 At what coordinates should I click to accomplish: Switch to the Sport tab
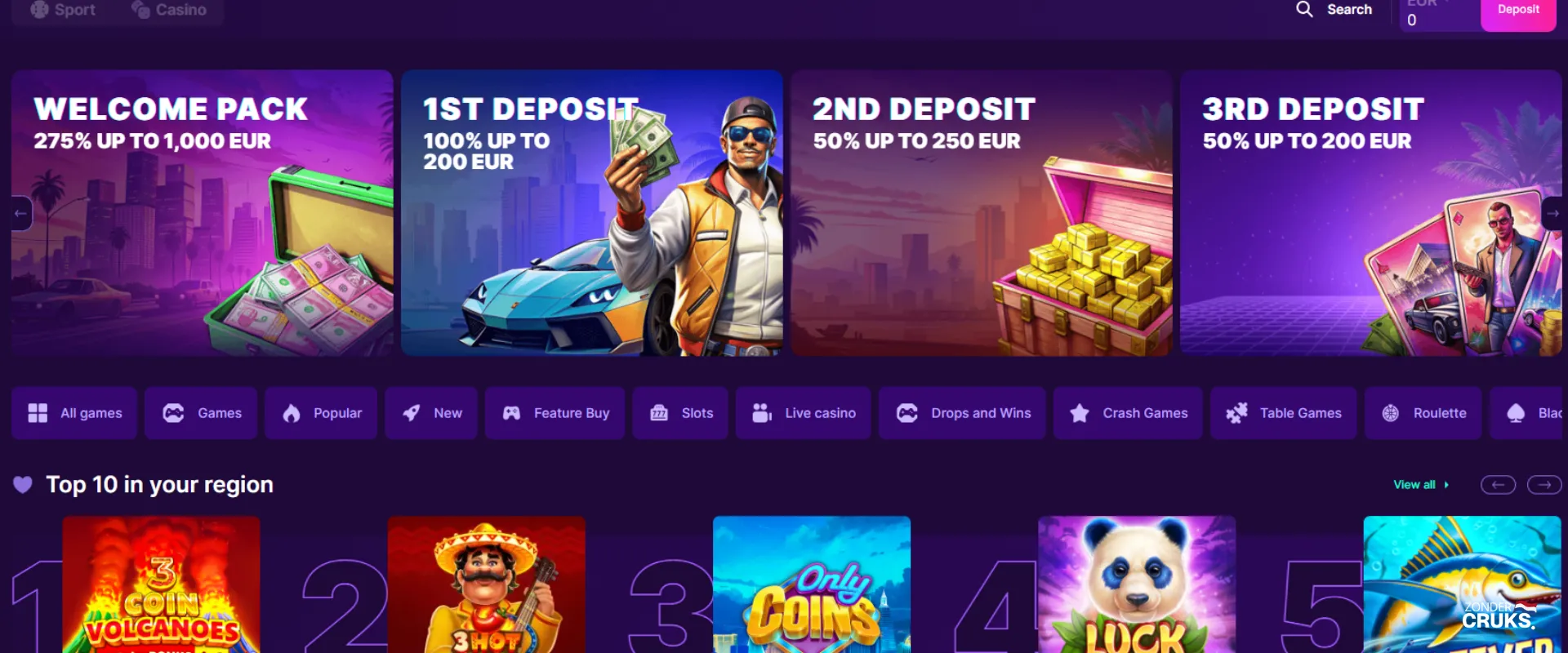coord(64,10)
